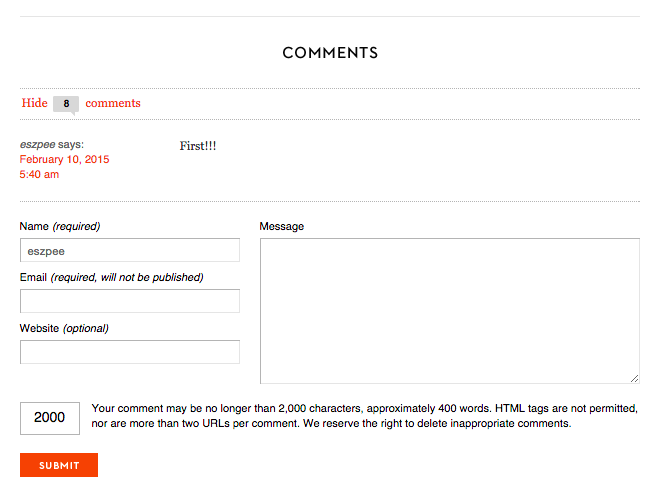Select the Website optional input field
Viewport: 655px width, 496px height.
[129, 352]
